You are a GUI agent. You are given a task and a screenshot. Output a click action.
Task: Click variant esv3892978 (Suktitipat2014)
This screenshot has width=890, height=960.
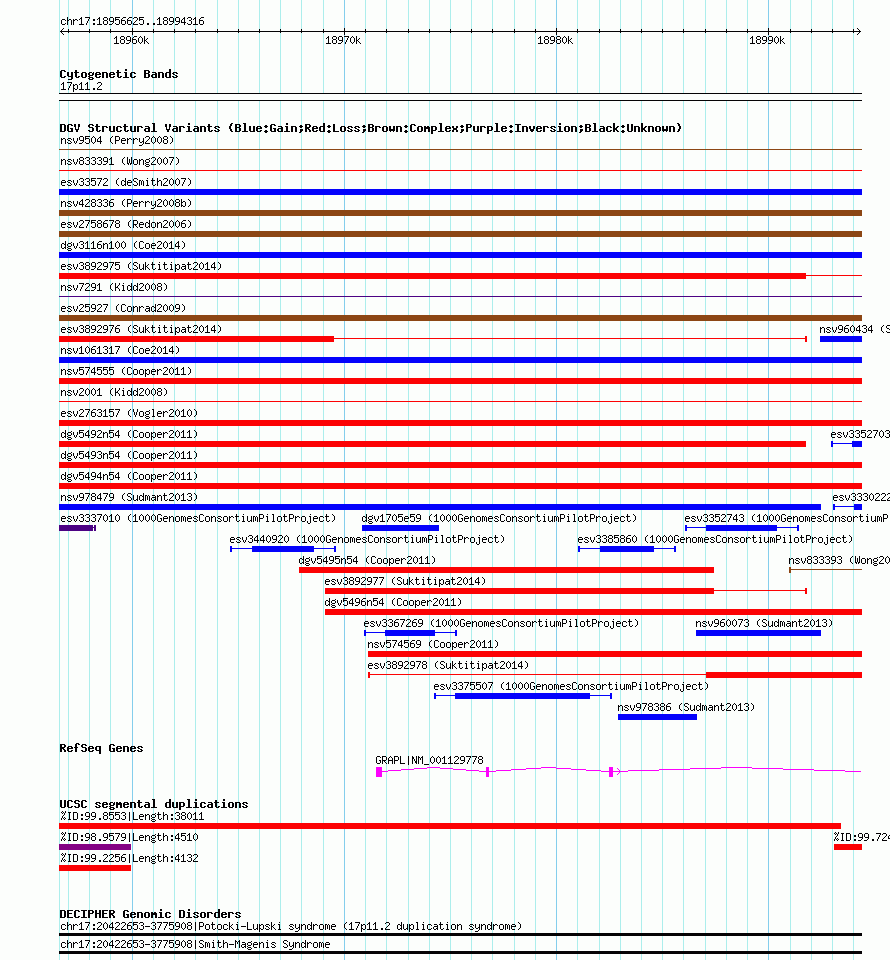click(448, 665)
